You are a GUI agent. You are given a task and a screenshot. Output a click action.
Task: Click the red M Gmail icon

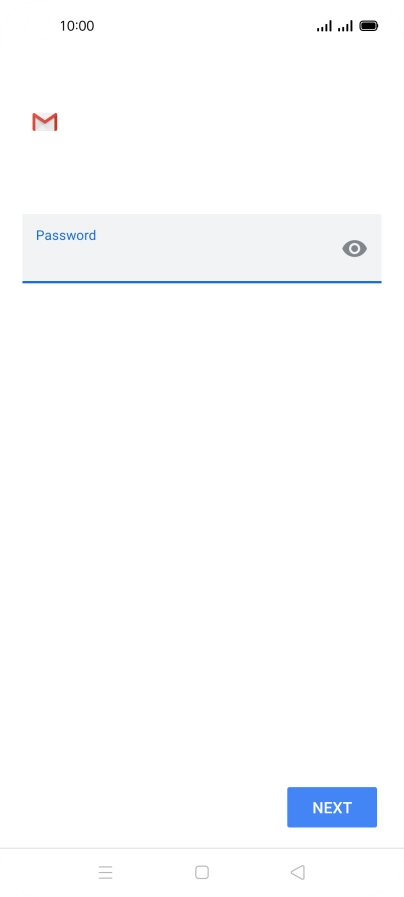[45, 122]
